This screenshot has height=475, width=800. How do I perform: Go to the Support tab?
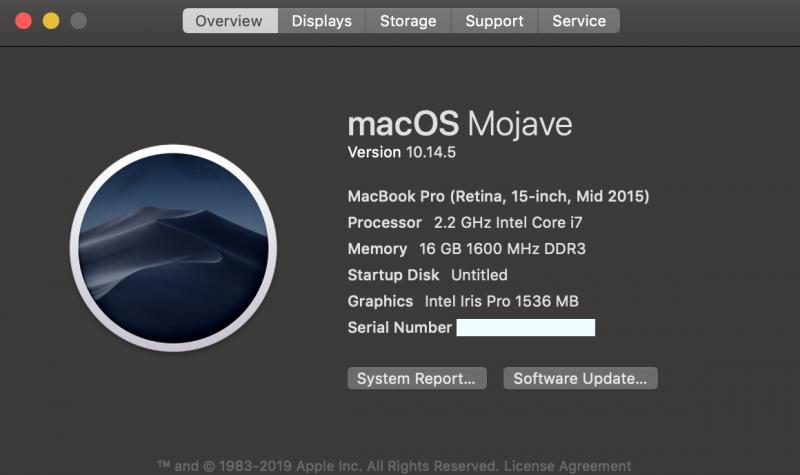[494, 21]
